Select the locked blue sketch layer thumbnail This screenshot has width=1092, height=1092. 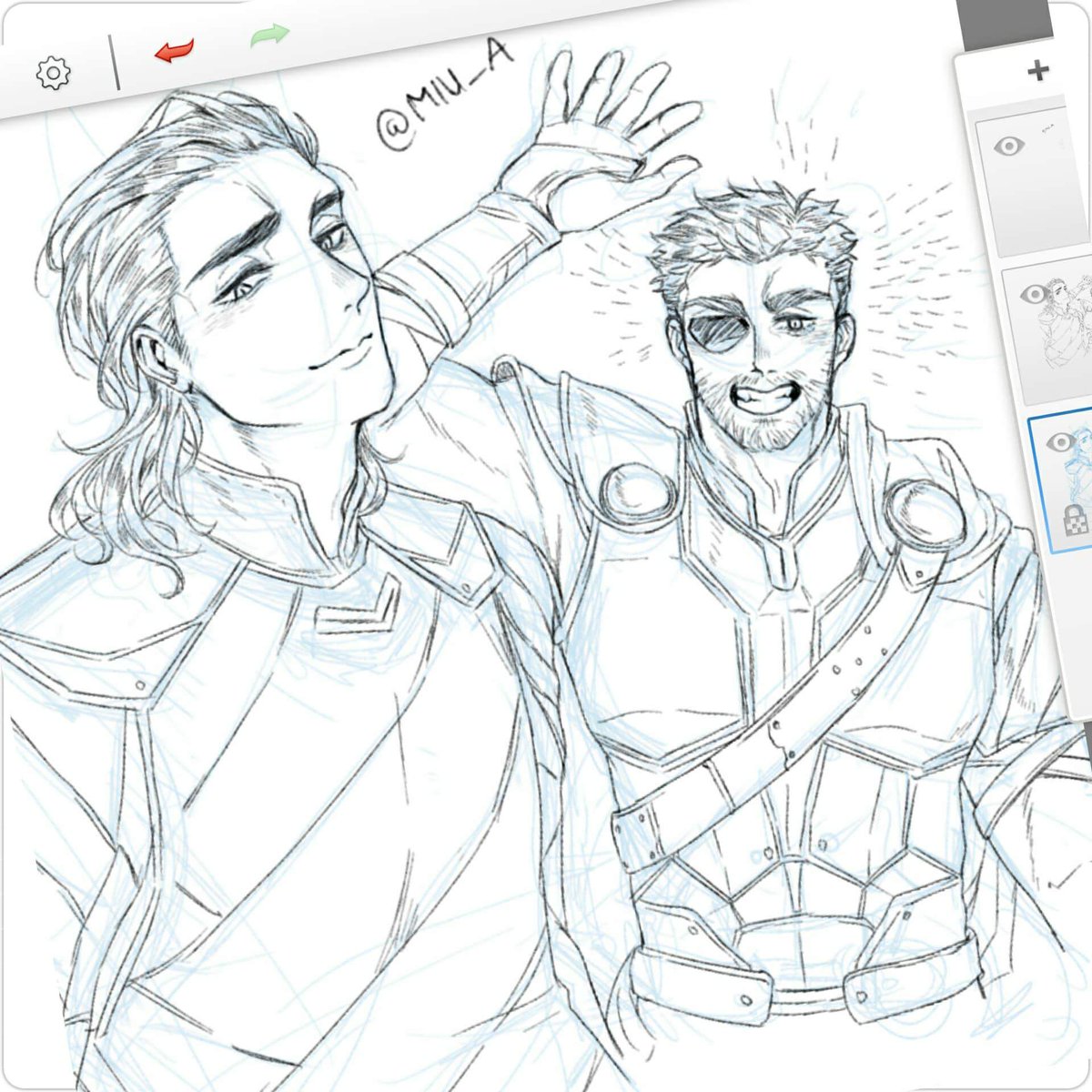(x=1060, y=482)
